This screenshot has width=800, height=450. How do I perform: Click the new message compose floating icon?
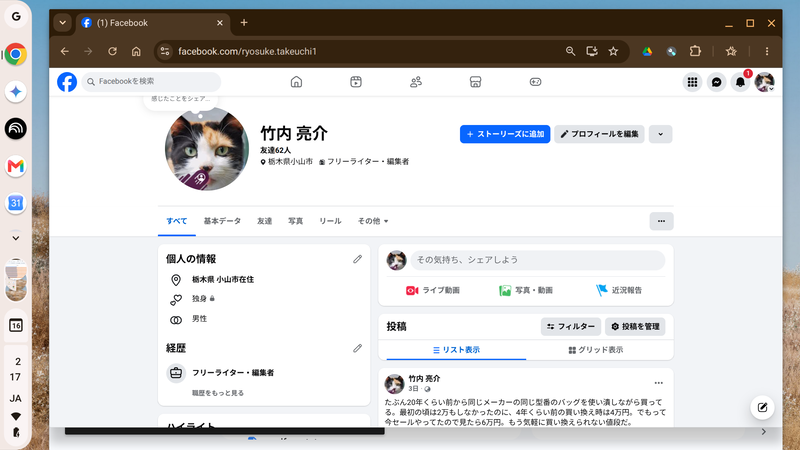tap(762, 407)
